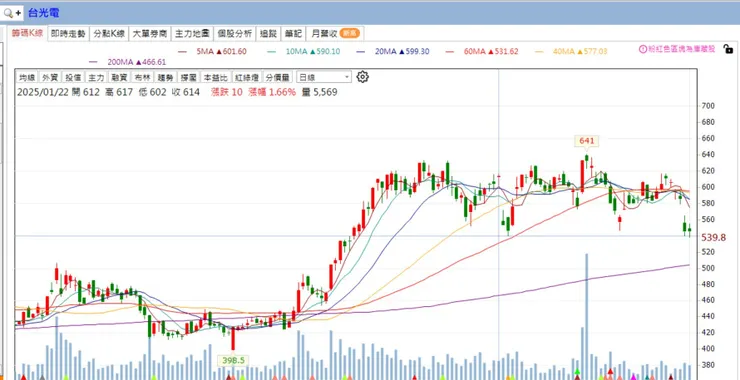Click the vertical crosshair line on chart

(x=499, y=224)
